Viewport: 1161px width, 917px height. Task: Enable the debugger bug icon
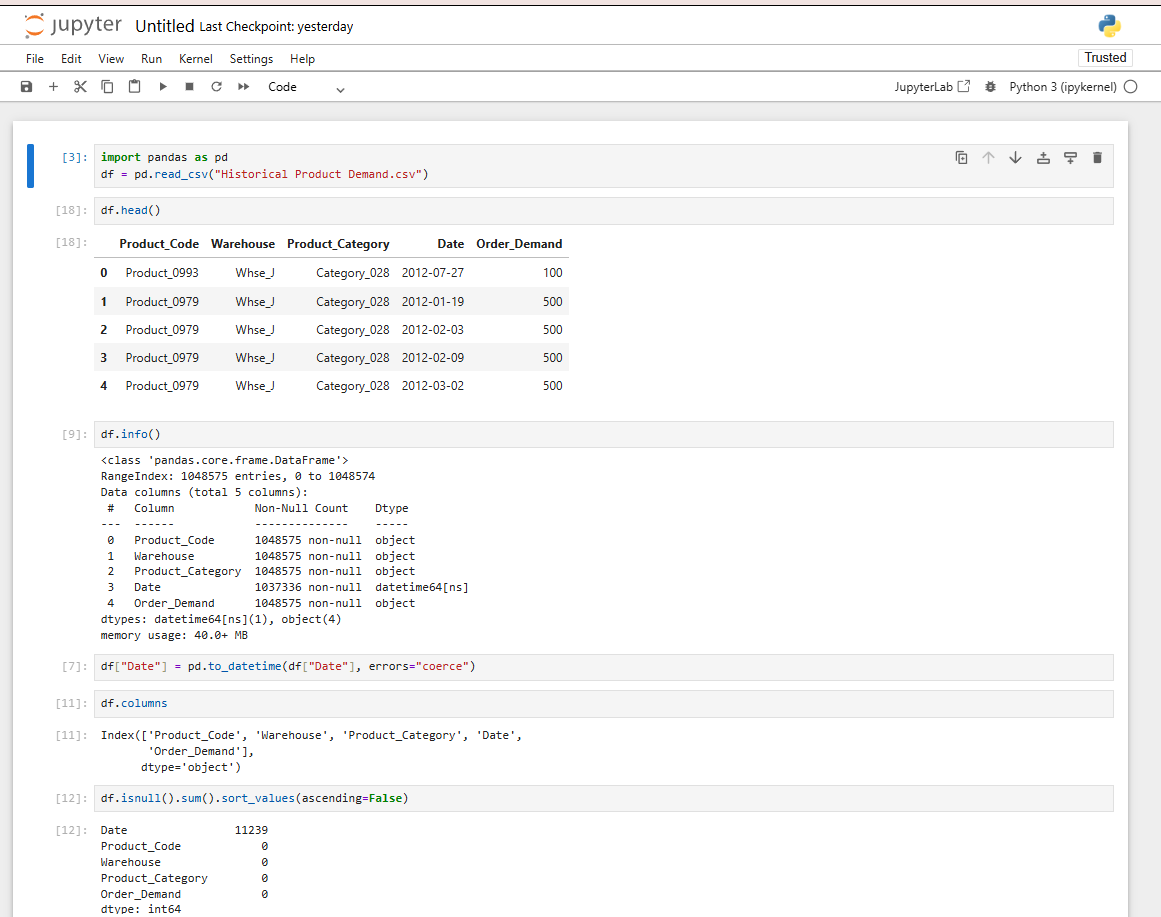[x=990, y=87]
